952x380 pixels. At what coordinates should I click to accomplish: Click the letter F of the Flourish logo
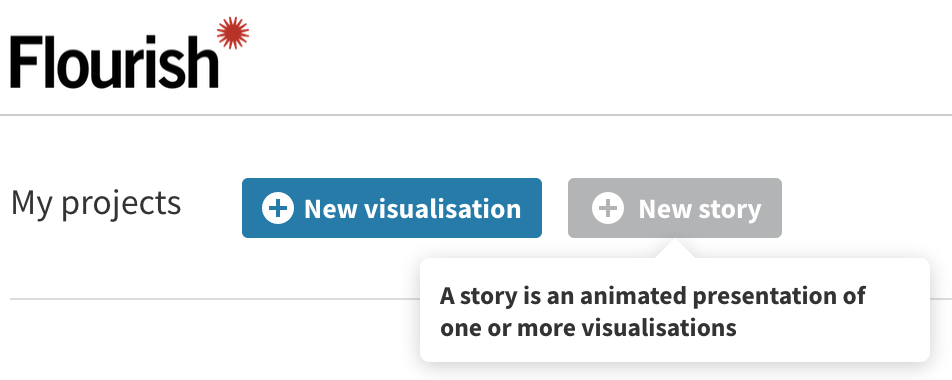[26, 61]
